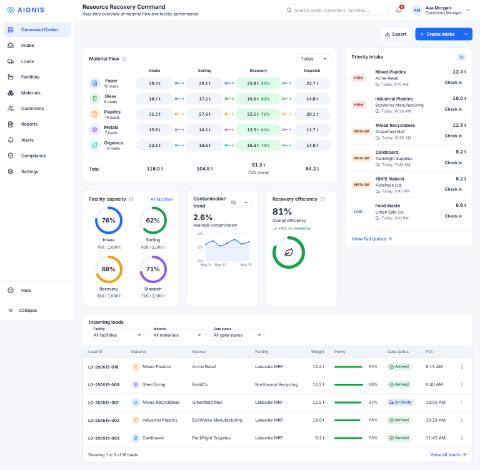Open the Create intake split dropdown arrow
480x470 pixels.
[x=467, y=34]
